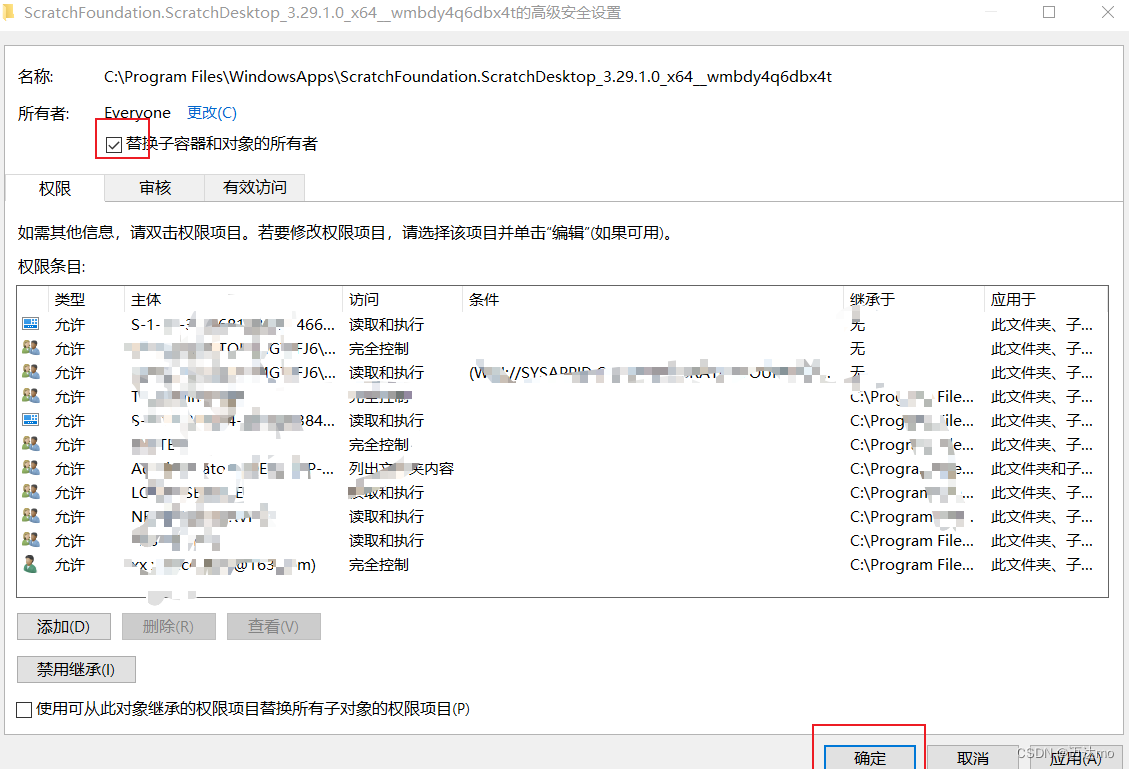The width and height of the screenshot is (1129, 769).
Task: Click the 添加(D) button
Action: tap(63, 626)
